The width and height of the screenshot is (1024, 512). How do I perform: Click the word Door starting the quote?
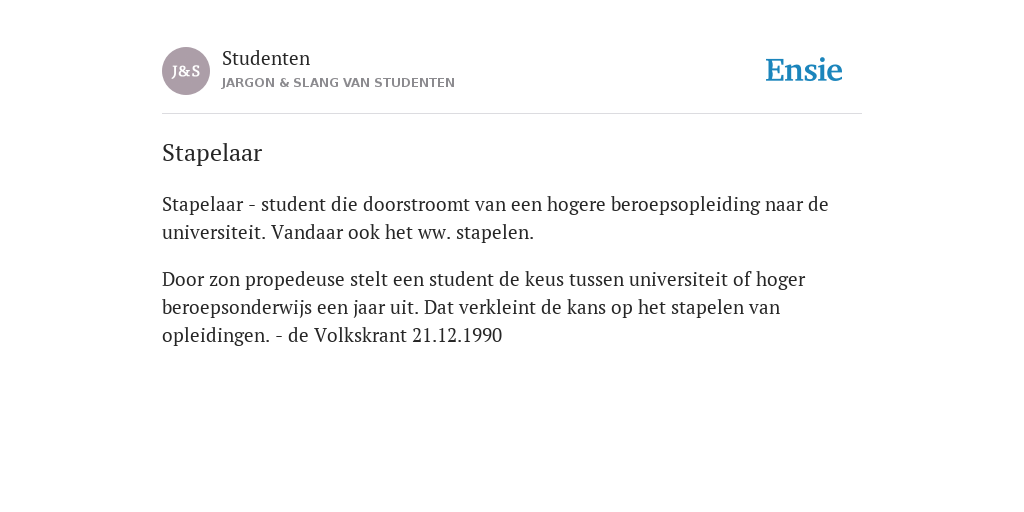183,280
